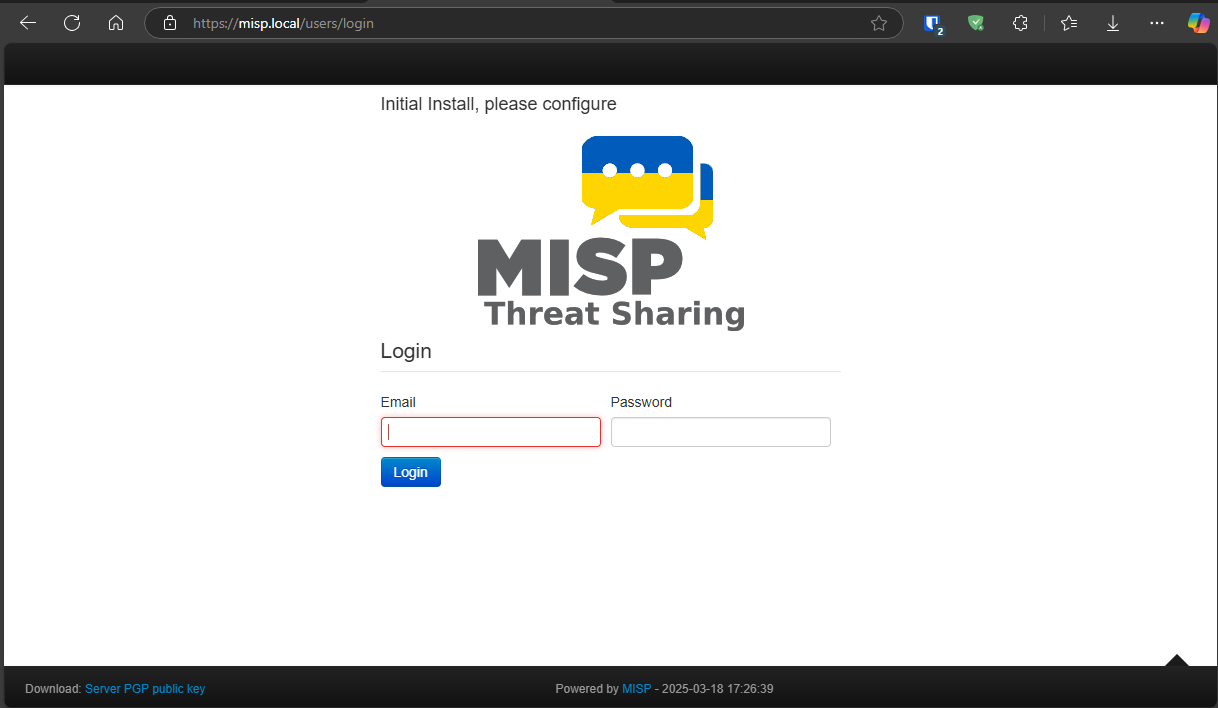The width and height of the screenshot is (1218, 708).
Task: Open the browser settings menu via ellipsis
Action: (x=1156, y=22)
